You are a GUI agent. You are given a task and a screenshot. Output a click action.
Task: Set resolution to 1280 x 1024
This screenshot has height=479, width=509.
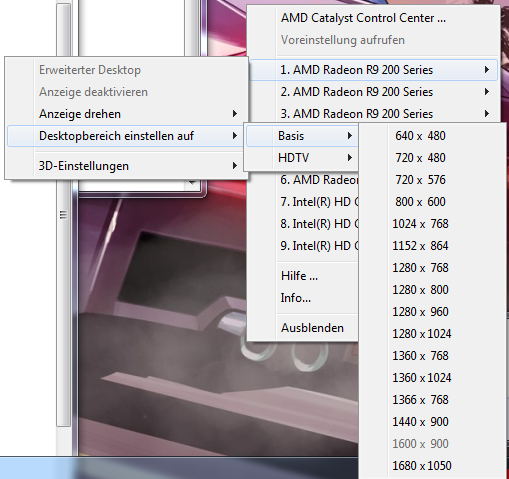pos(432,334)
